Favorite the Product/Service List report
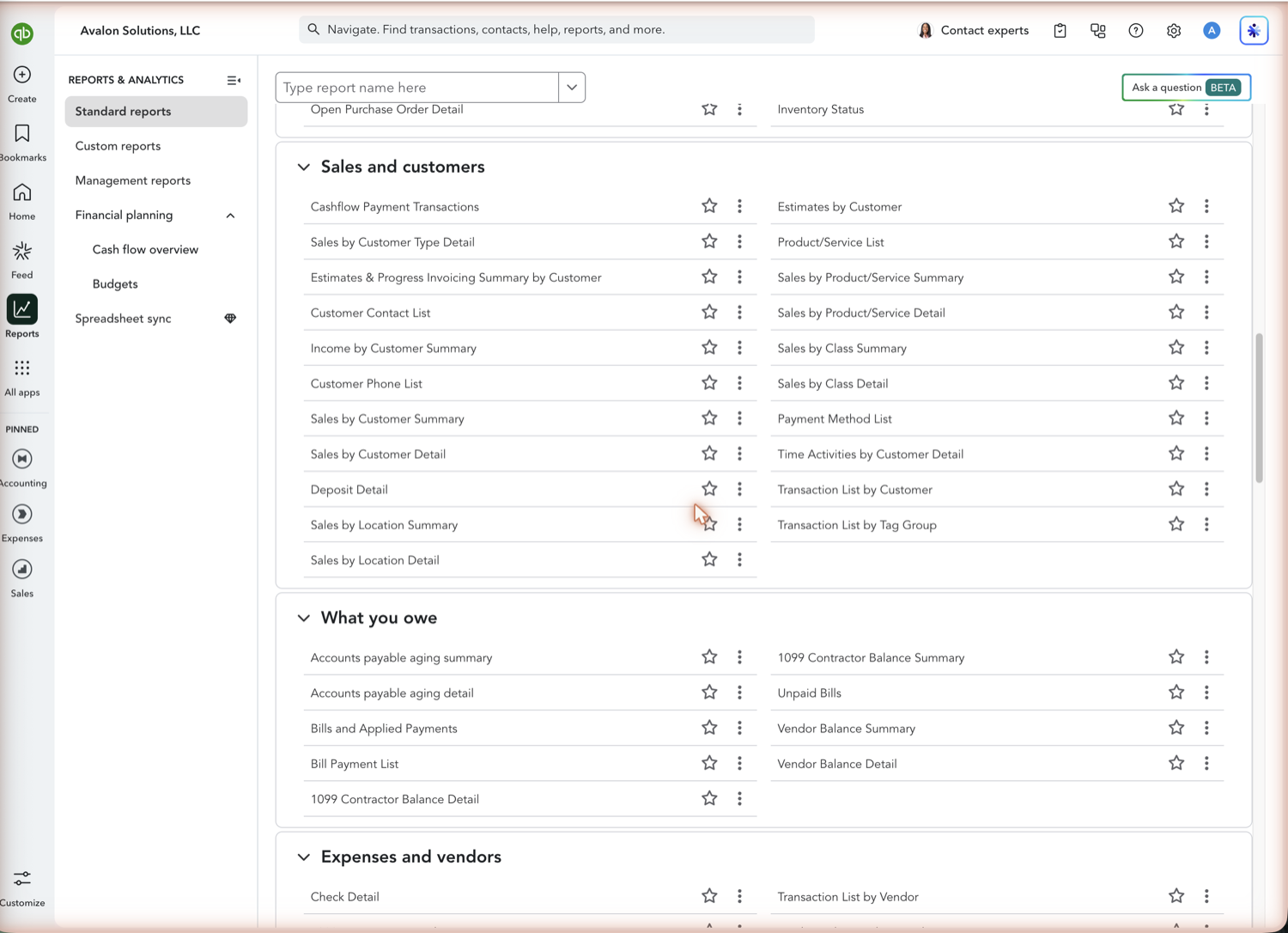Image resolution: width=1288 pixels, height=933 pixels. 1176,241
